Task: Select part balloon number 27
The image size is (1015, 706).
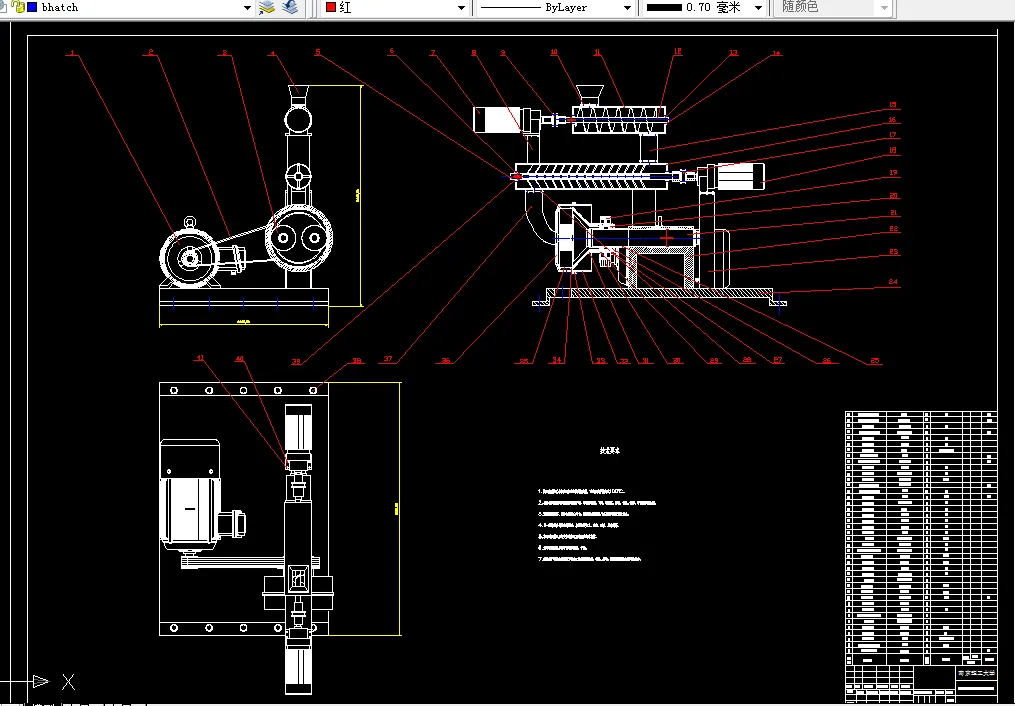Action: tap(778, 360)
